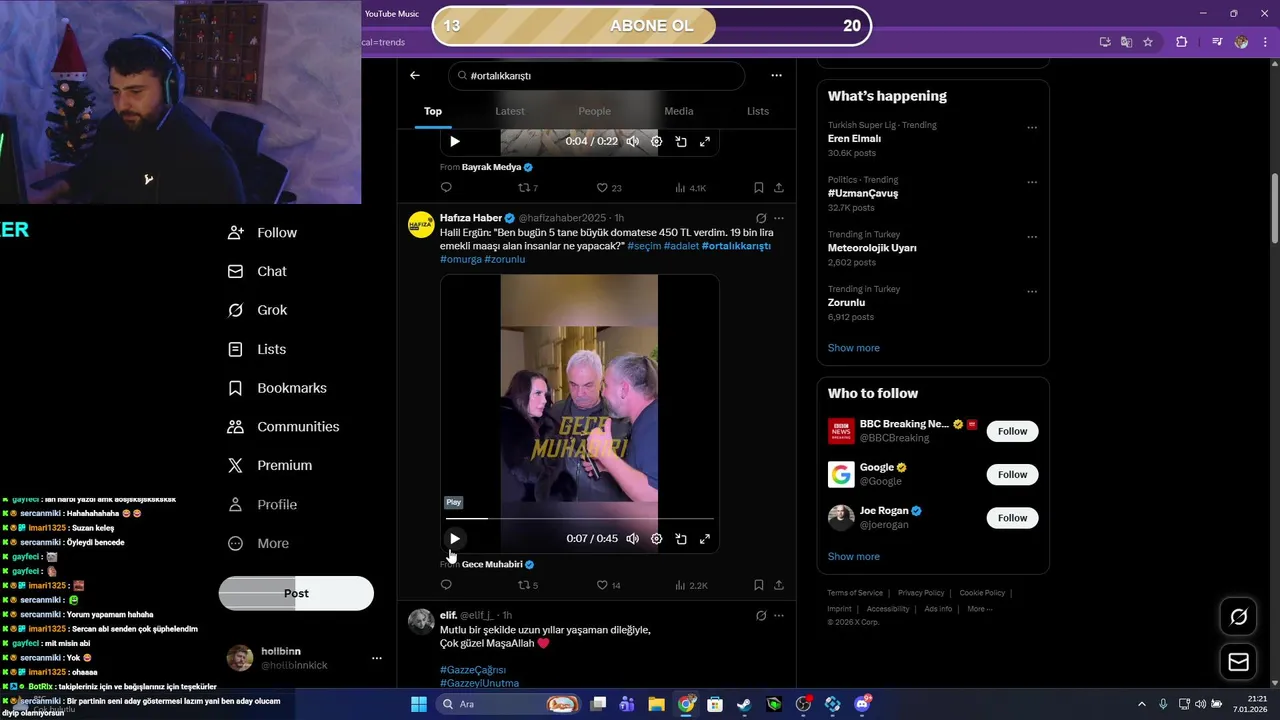Like the post with 23 likes
Image resolution: width=1280 pixels, height=720 pixels.
click(x=609, y=187)
